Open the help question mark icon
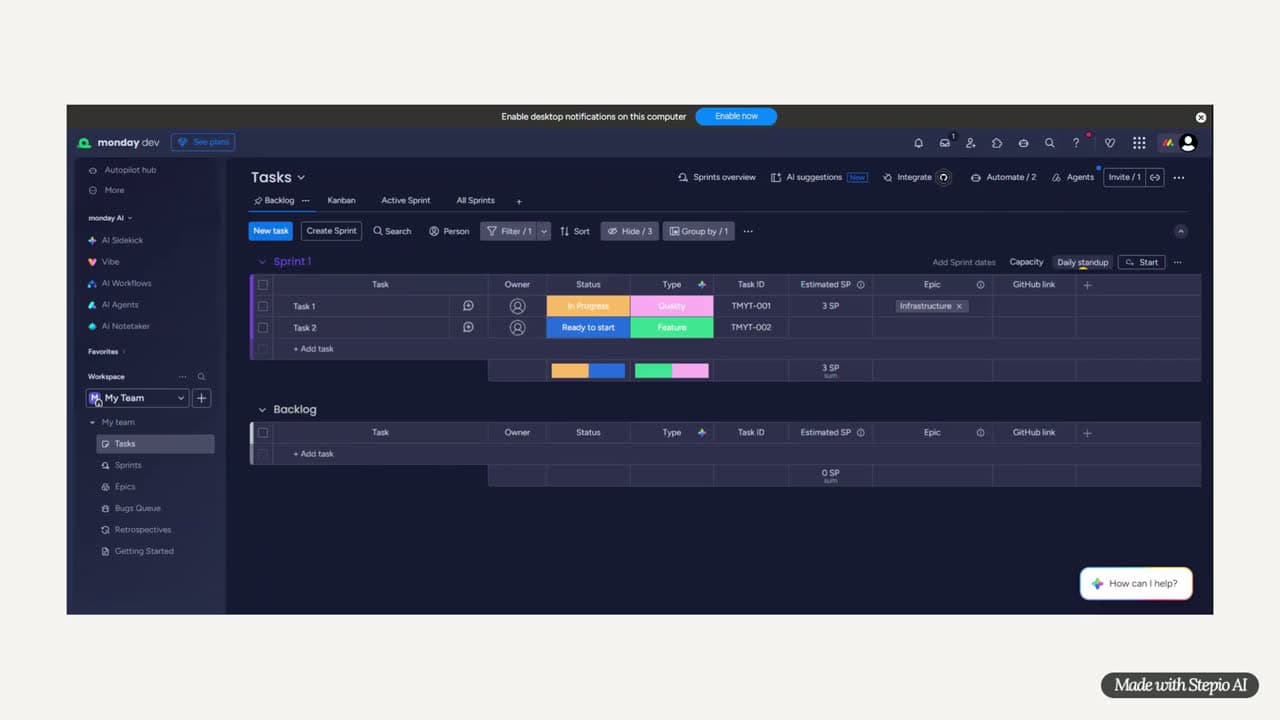 point(1076,143)
